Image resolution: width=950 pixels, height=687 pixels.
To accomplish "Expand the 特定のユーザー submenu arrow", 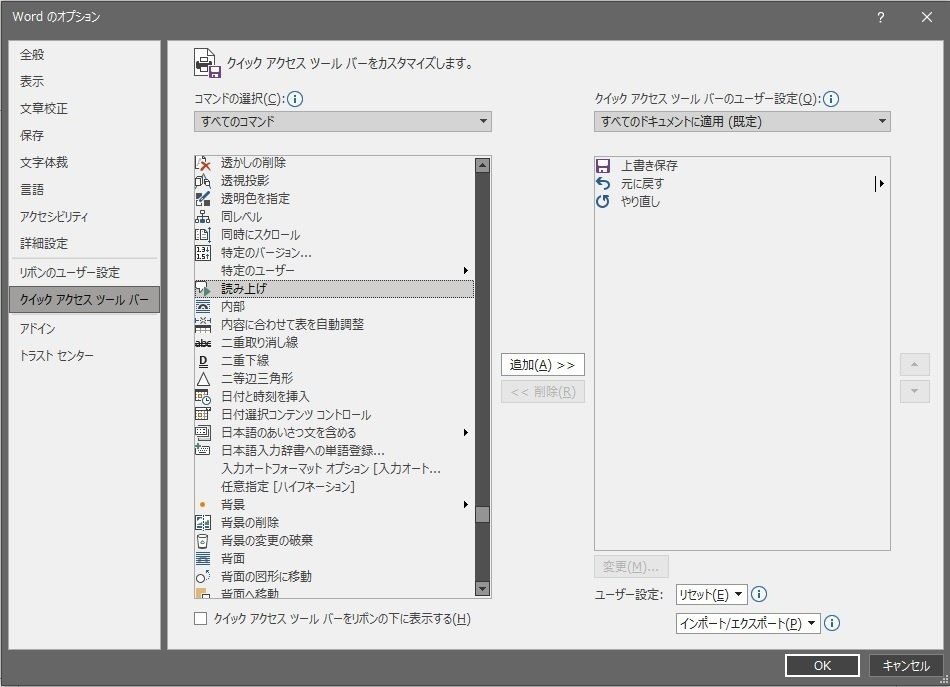I will coord(465,271).
